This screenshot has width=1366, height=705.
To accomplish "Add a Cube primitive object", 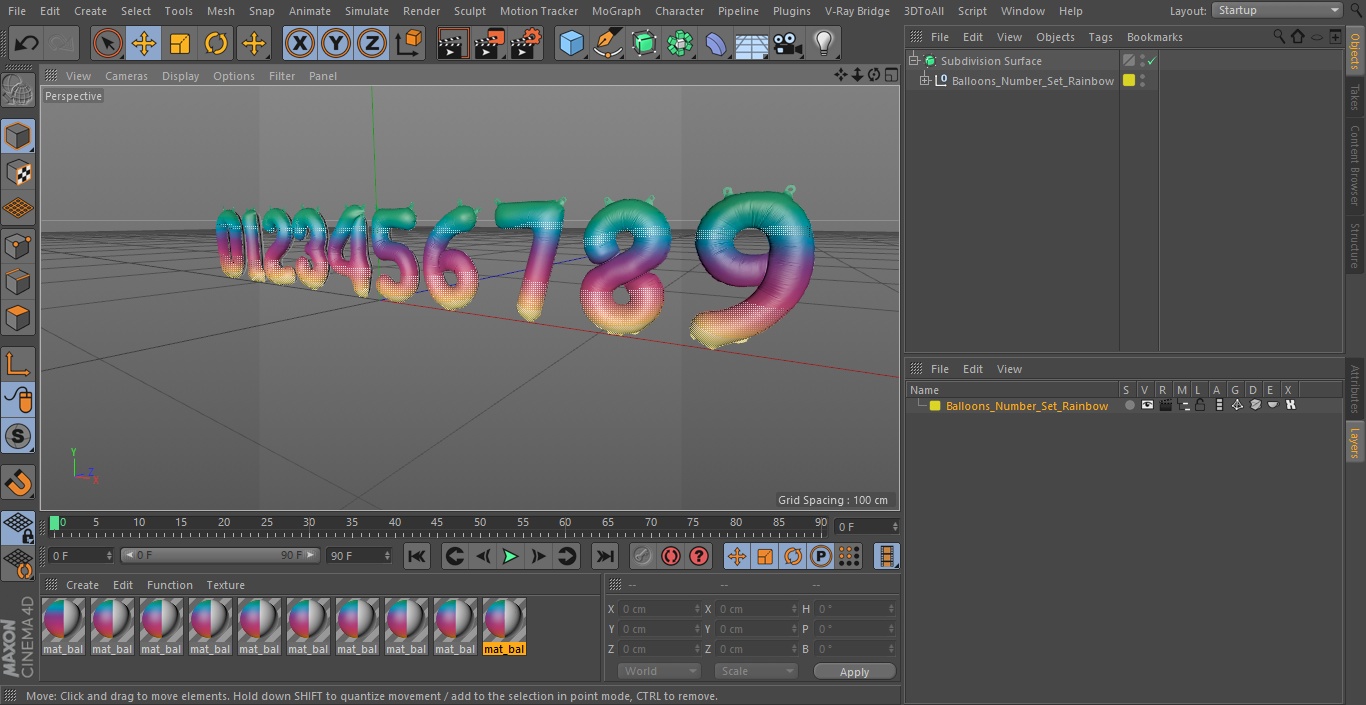I will pos(571,44).
